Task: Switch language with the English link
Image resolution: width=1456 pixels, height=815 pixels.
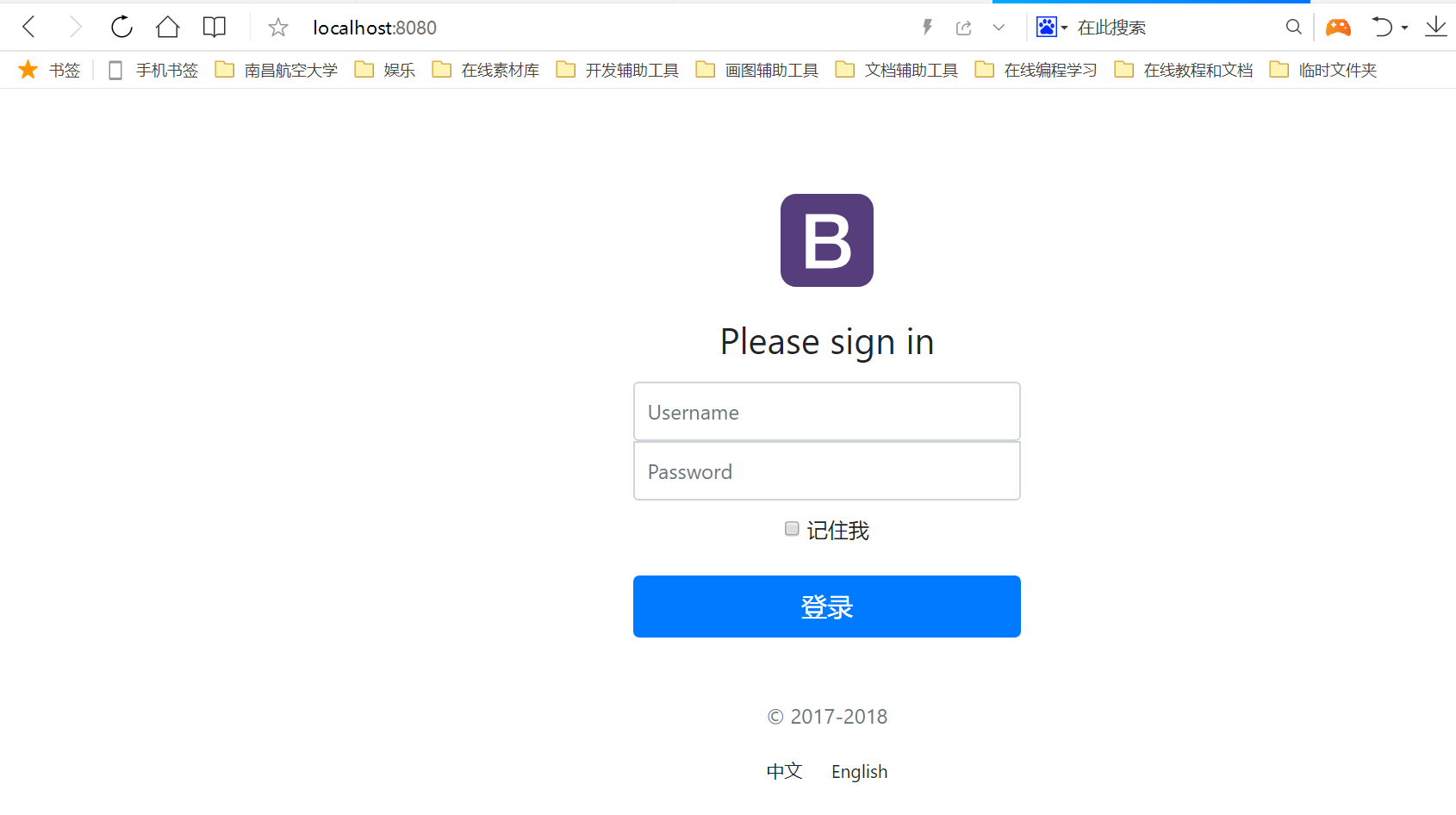Action: (x=859, y=772)
